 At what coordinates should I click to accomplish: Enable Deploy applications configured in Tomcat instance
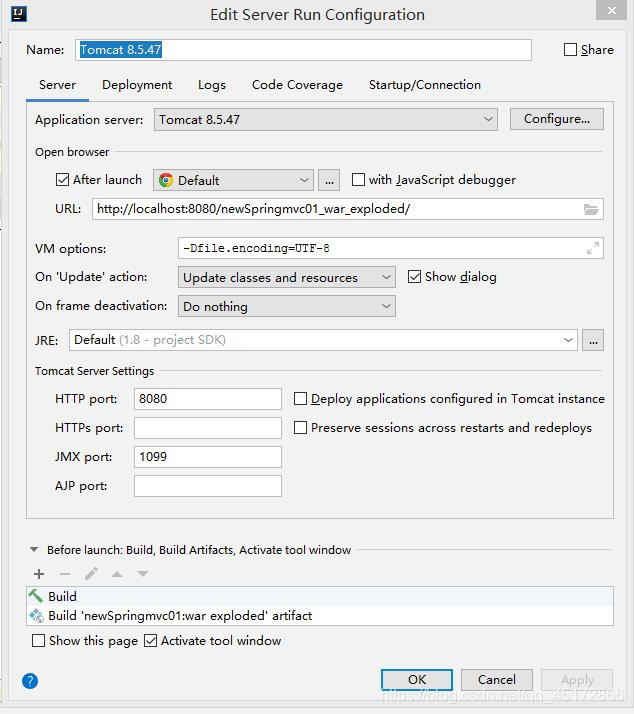point(300,399)
